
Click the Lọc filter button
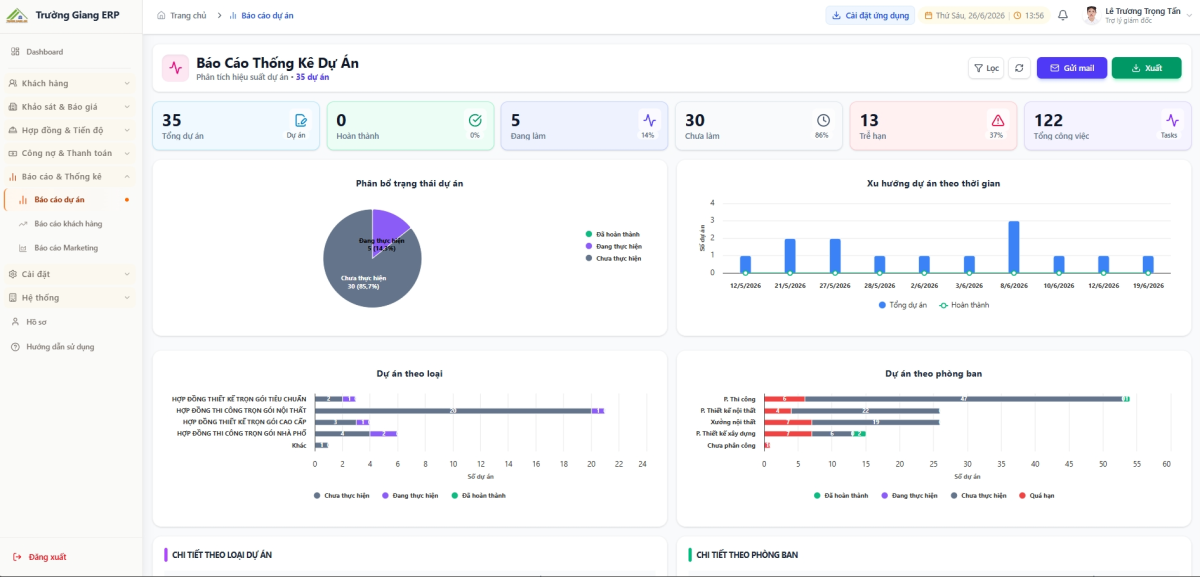pos(986,68)
